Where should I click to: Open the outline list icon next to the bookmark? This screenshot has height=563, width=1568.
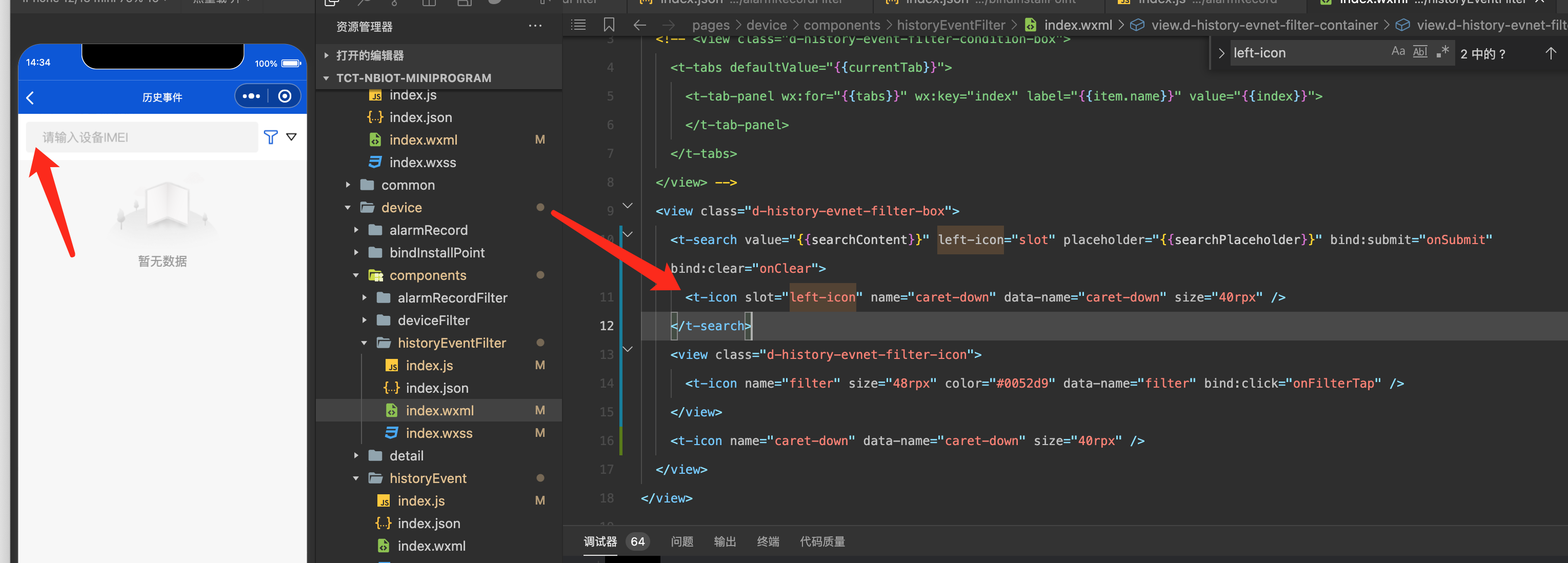(578, 25)
